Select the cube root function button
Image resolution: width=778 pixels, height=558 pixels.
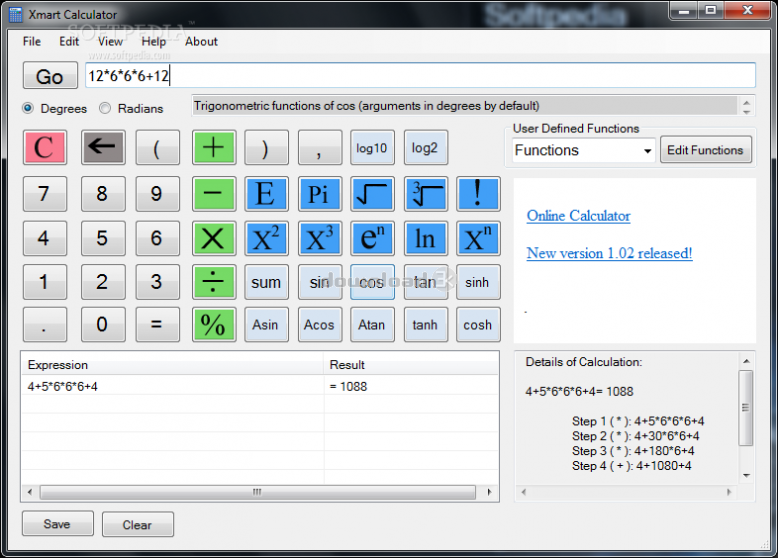tap(426, 193)
